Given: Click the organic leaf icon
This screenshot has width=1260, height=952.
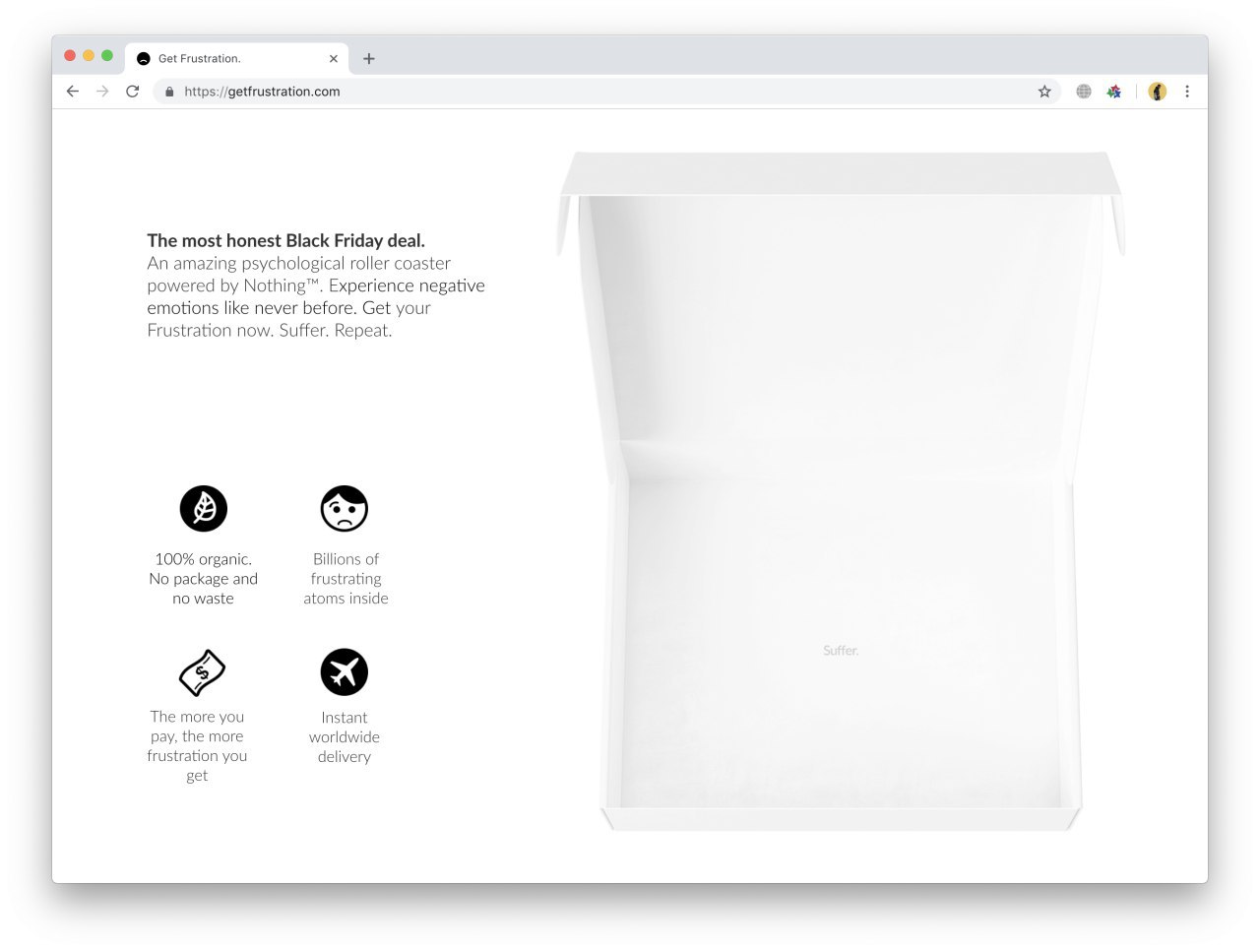Looking at the screenshot, I should click(x=204, y=509).
